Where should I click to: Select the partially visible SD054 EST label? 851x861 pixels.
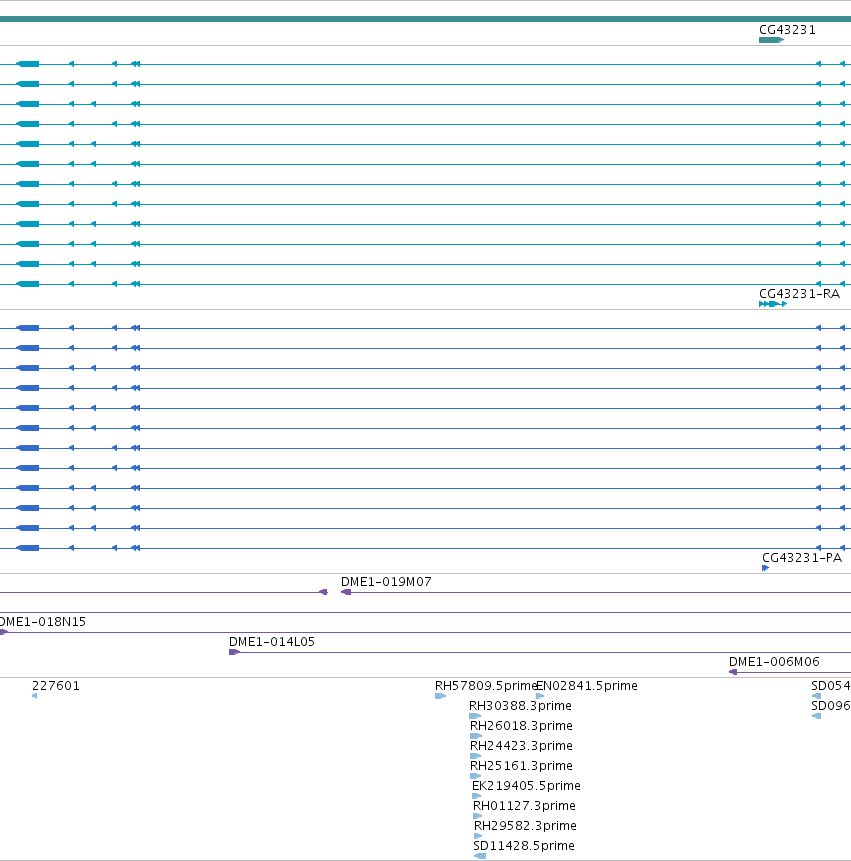coord(831,686)
